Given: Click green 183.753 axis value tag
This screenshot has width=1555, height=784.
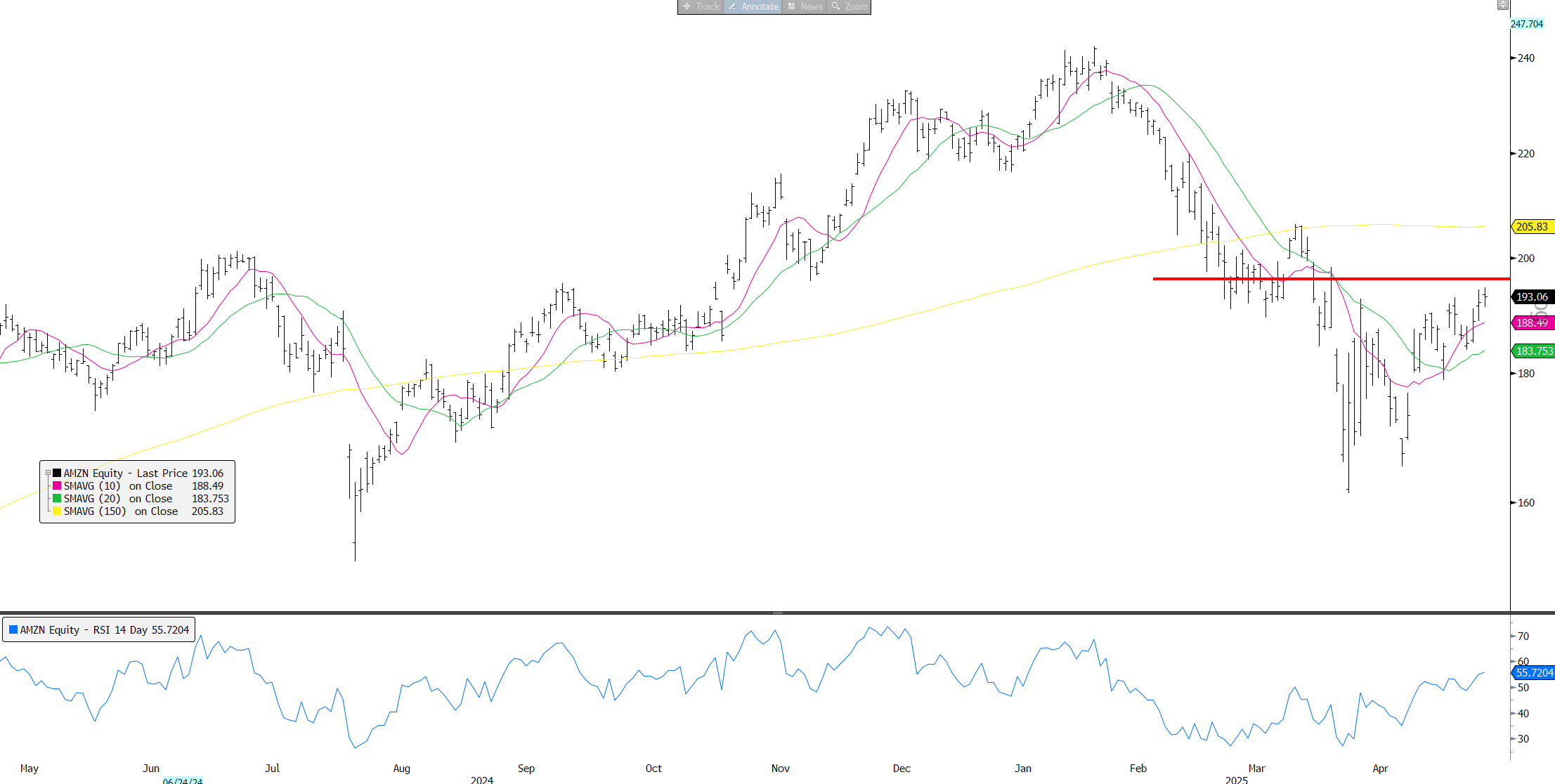Looking at the screenshot, I should click(x=1534, y=351).
